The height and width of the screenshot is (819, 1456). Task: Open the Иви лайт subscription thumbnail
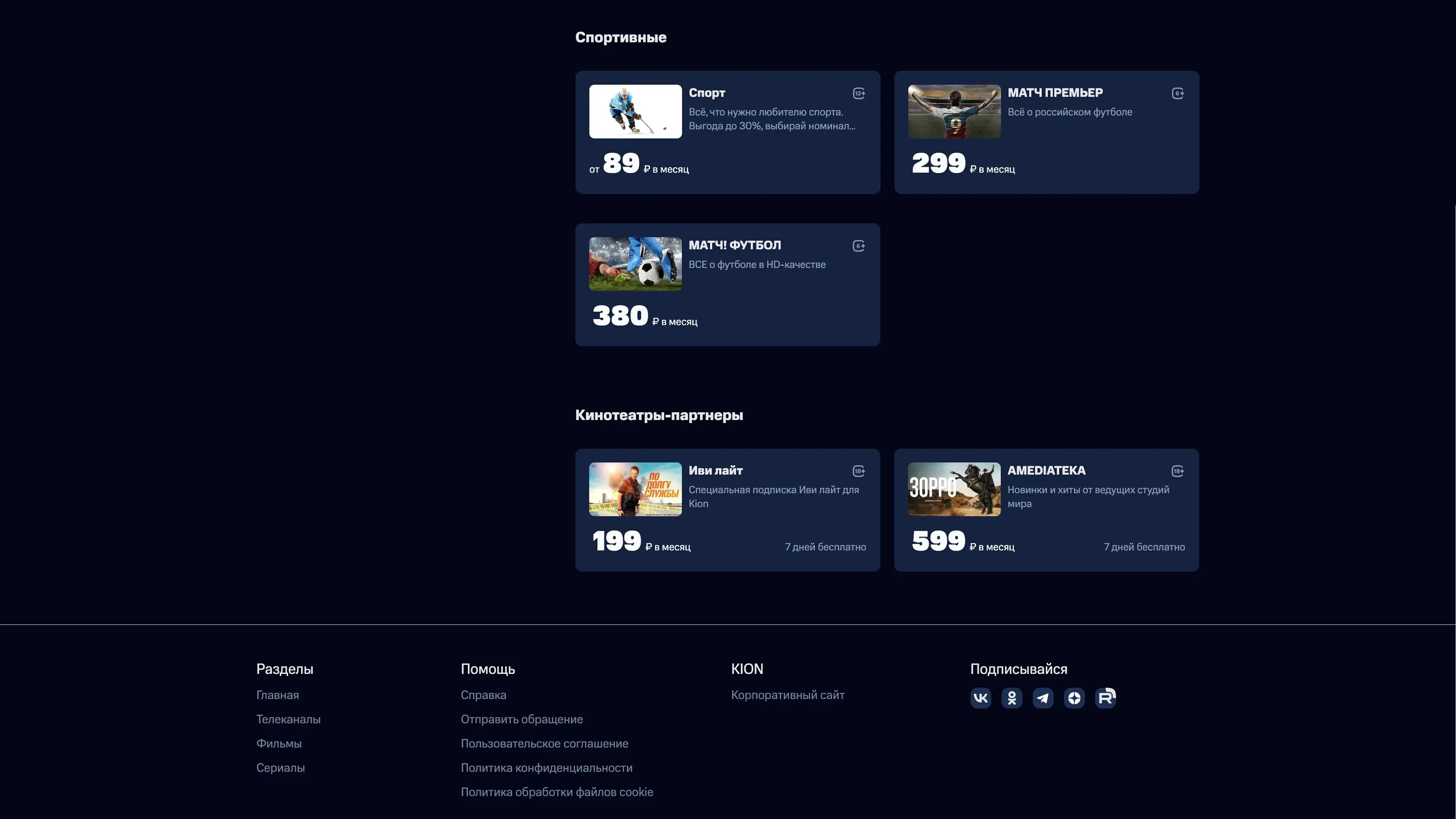[x=635, y=489]
